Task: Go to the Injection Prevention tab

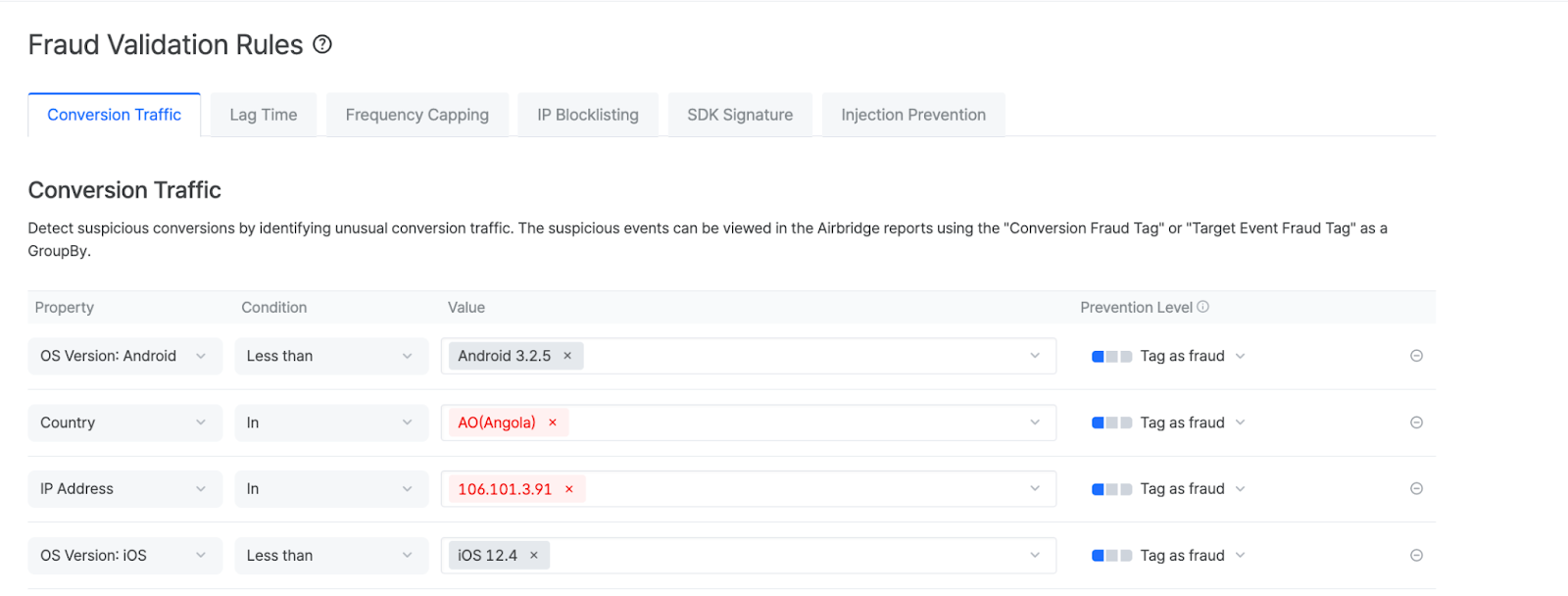Action: [x=913, y=115]
